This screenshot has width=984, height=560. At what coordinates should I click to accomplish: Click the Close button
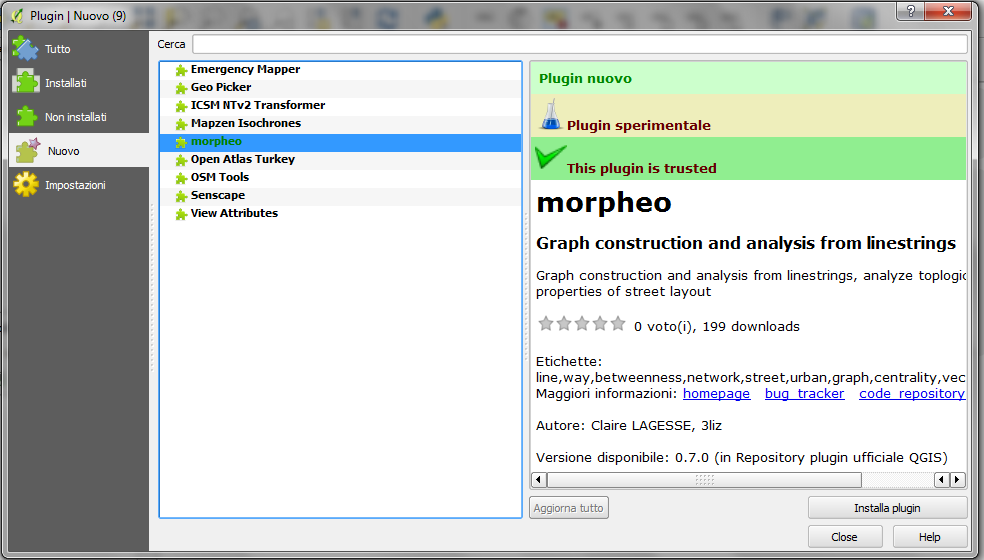point(845,537)
